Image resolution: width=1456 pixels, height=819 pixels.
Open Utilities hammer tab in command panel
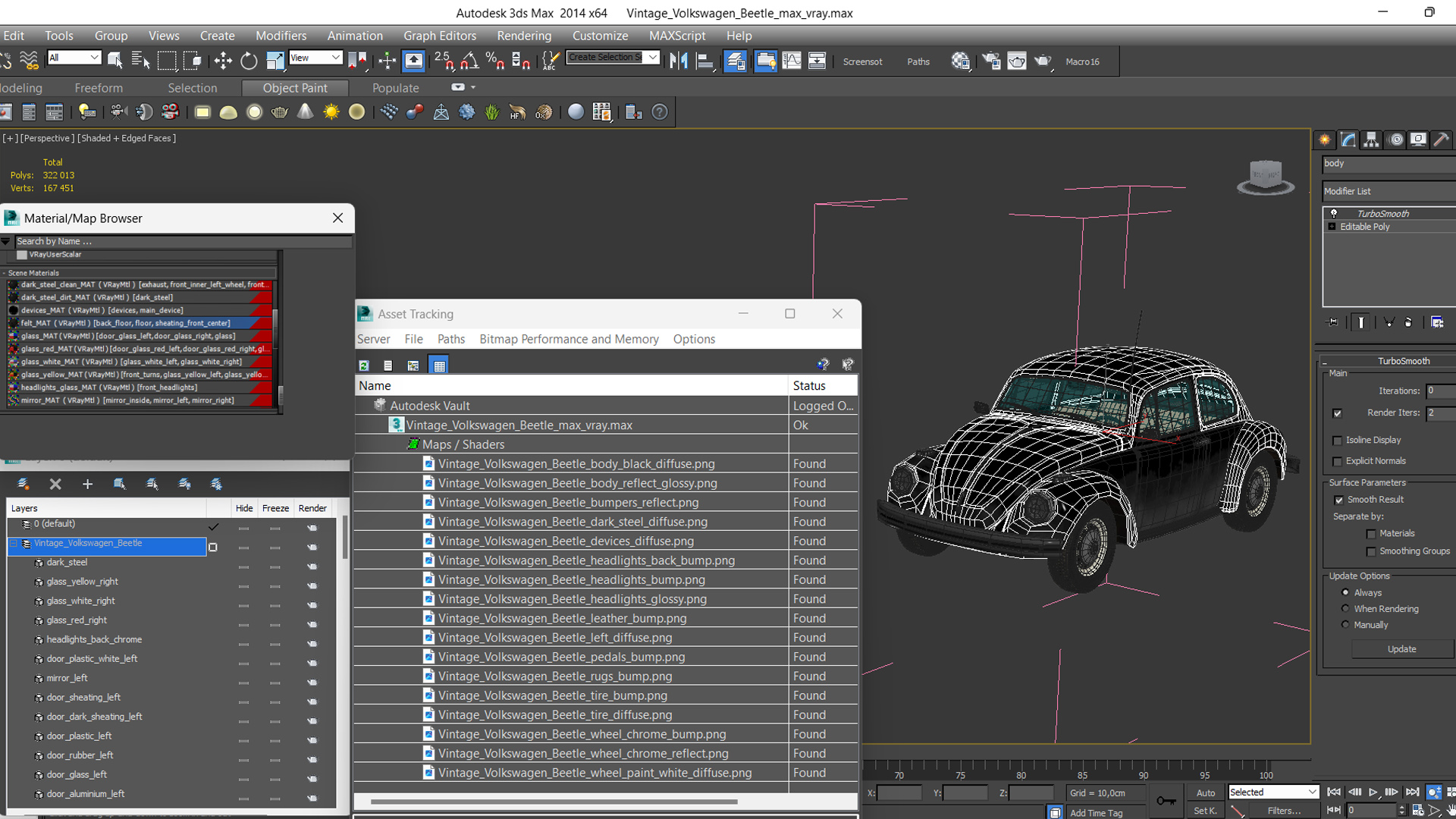click(1442, 140)
